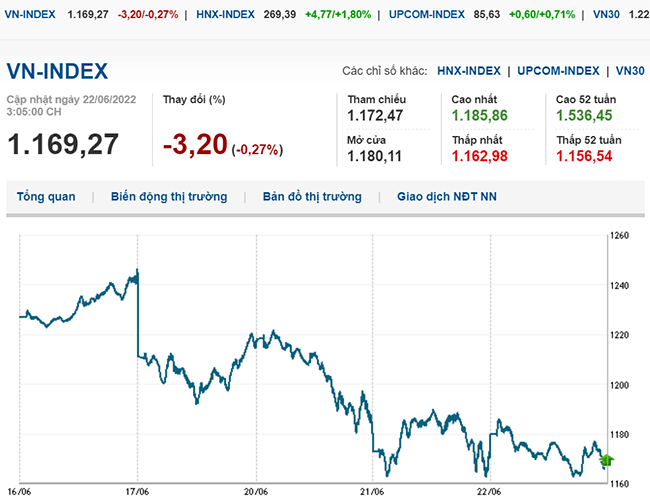Click the 20/06 date label on chart axis
The image size is (650, 501).
tap(255, 492)
